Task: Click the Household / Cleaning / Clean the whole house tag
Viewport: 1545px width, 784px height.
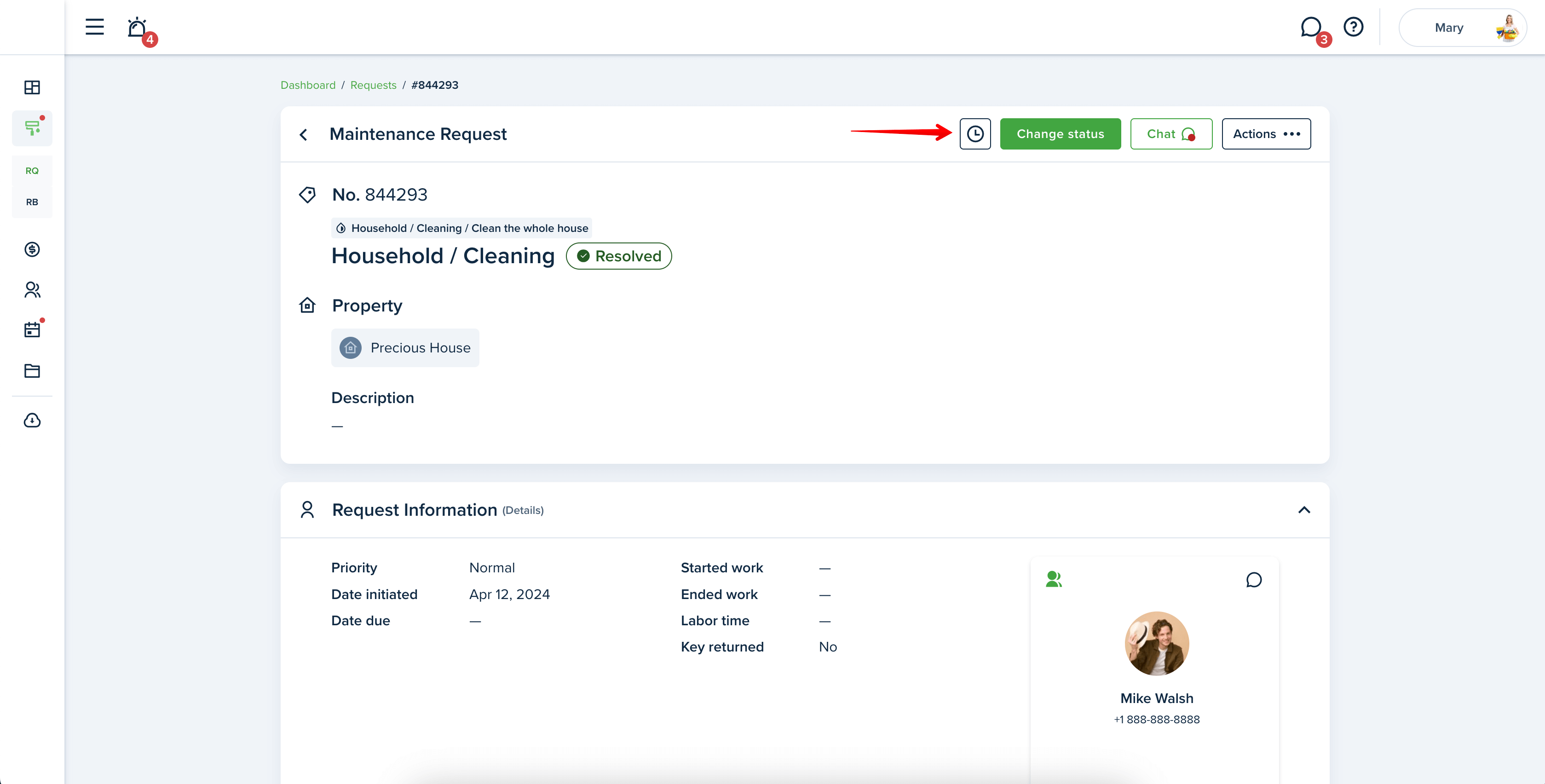Action: [x=462, y=228]
